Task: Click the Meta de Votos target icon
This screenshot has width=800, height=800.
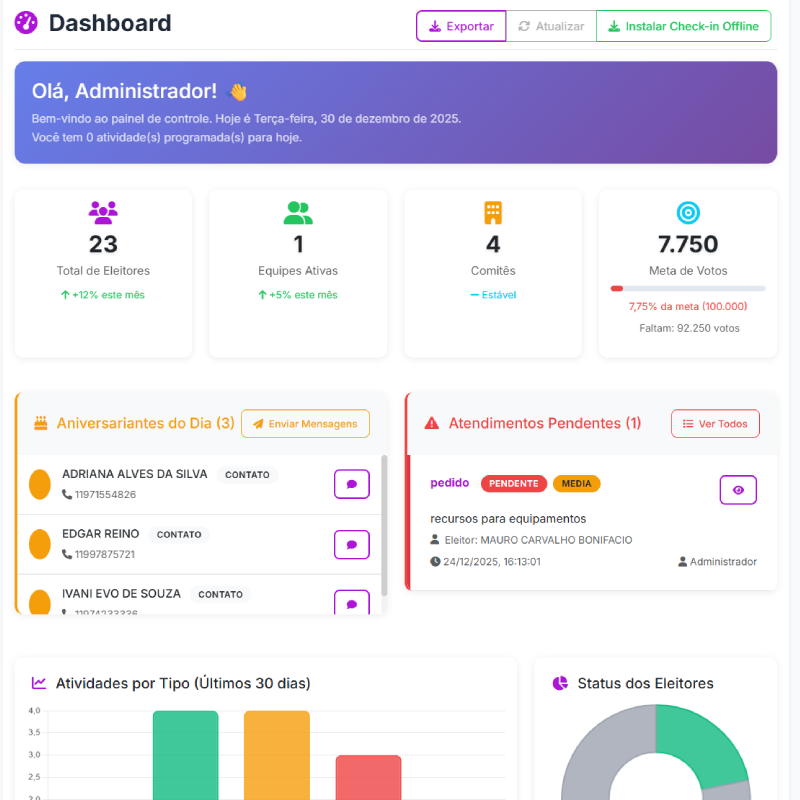Action: click(688, 212)
